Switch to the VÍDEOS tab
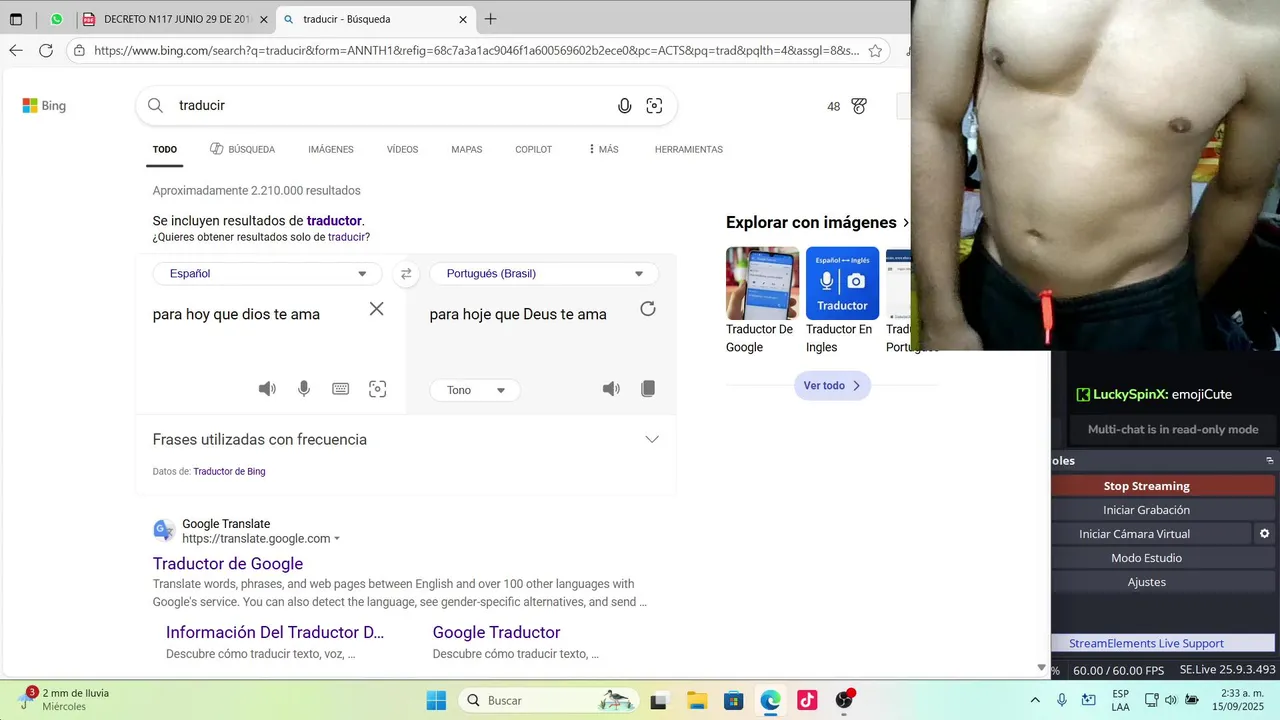This screenshot has height=720, width=1280. (x=402, y=149)
